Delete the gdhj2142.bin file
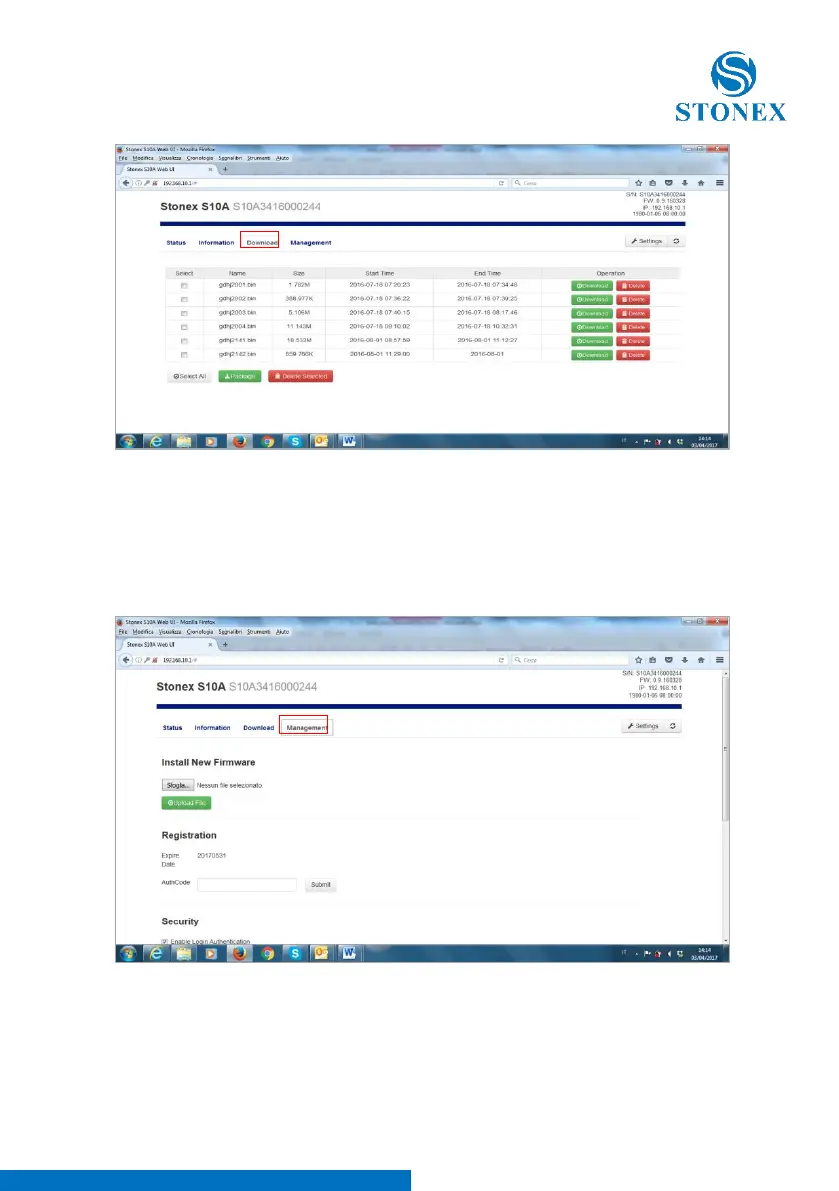This screenshot has height=1191, width=839. coord(632,355)
